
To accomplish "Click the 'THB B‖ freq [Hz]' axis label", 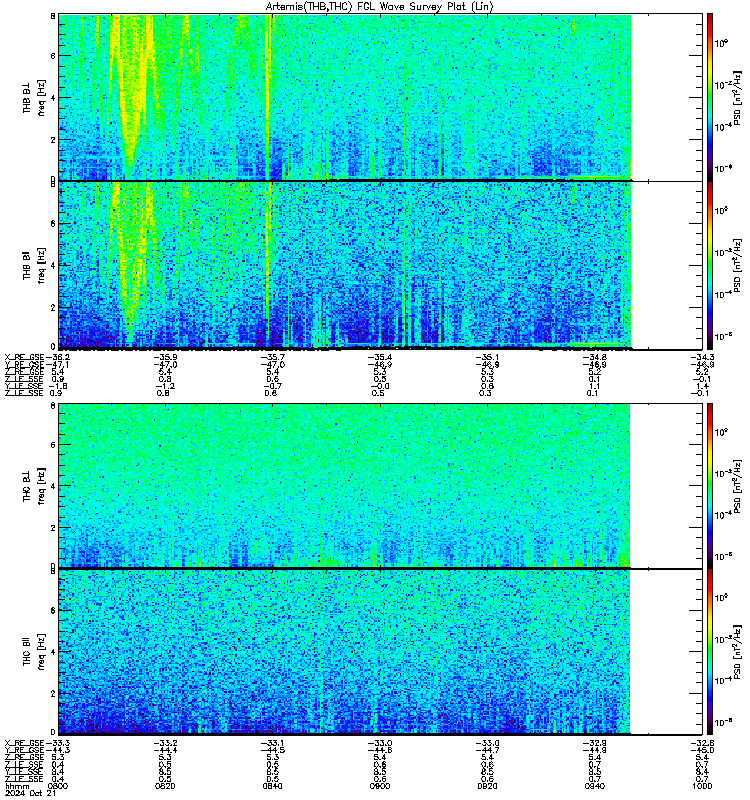I will pyautogui.click(x=34, y=265).
